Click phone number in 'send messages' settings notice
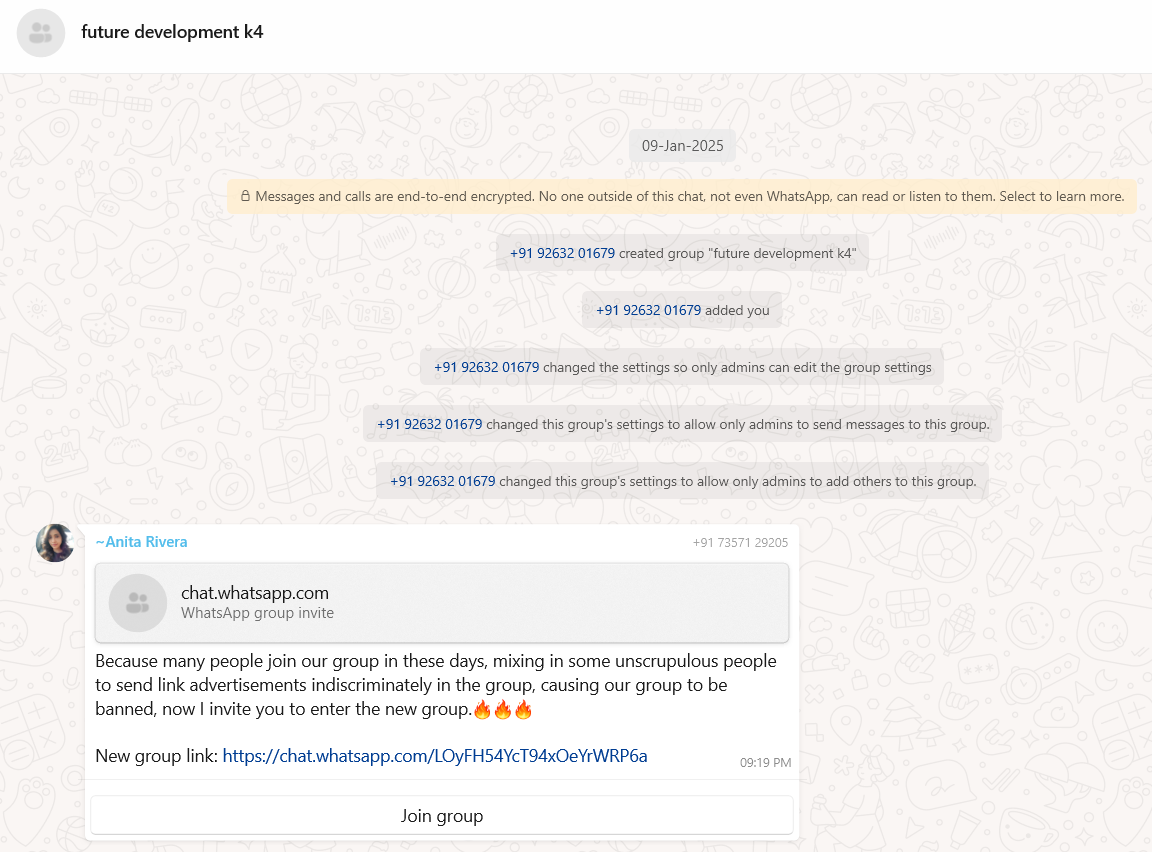Screen dimensions: 1152x852 (429, 424)
